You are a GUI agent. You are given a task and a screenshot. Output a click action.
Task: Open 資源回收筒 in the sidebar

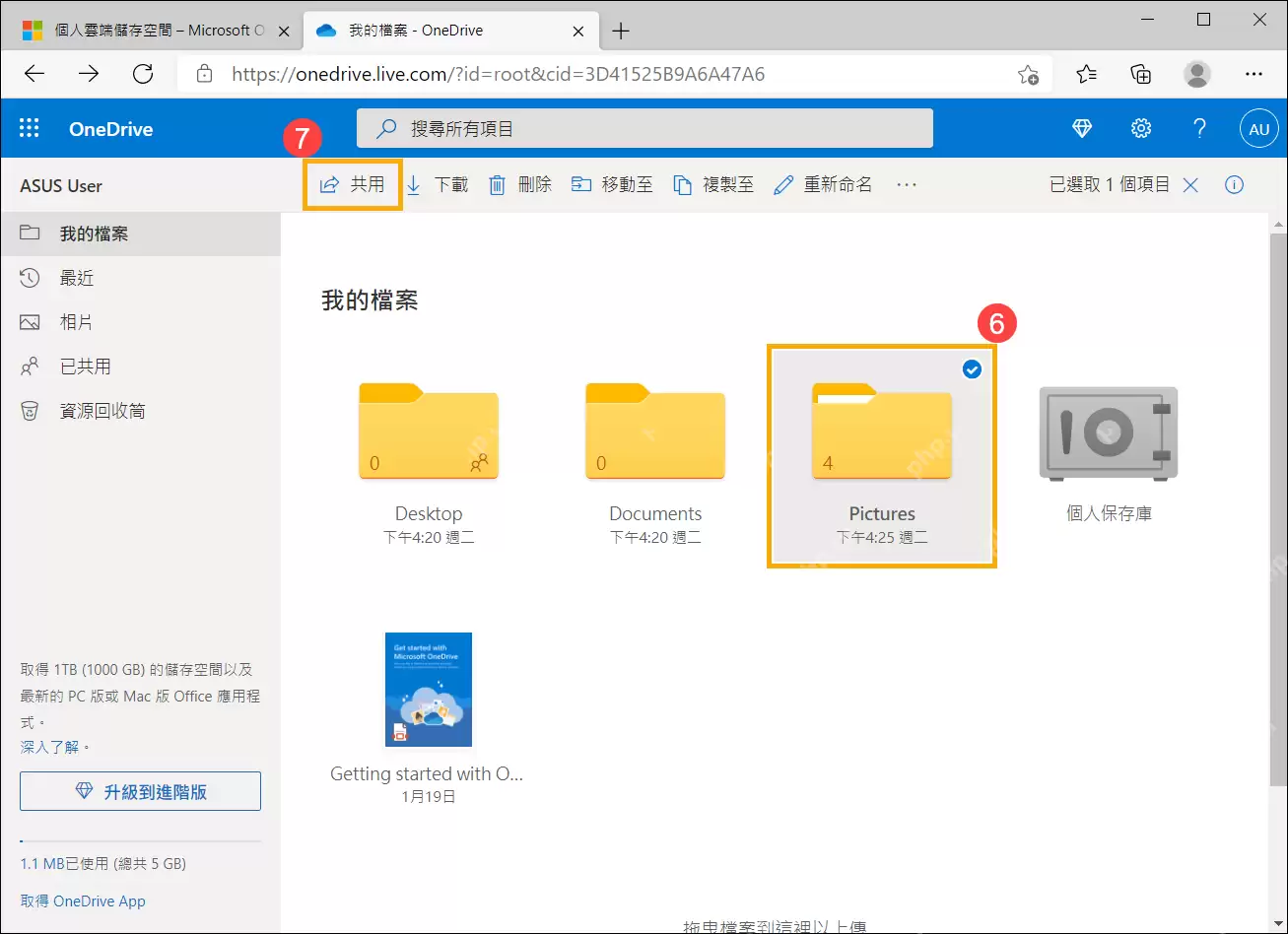[140, 411]
